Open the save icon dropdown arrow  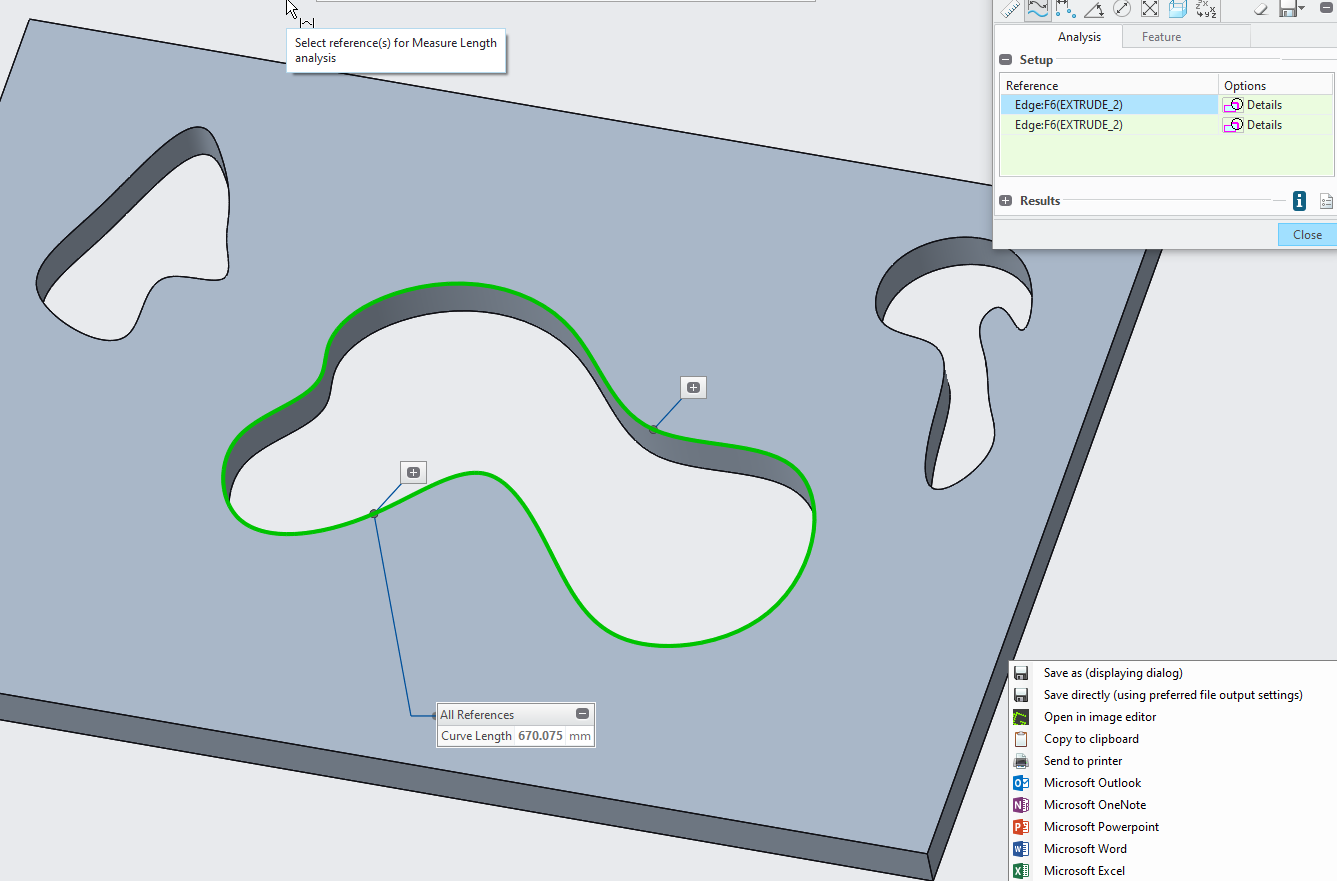pos(1301,10)
